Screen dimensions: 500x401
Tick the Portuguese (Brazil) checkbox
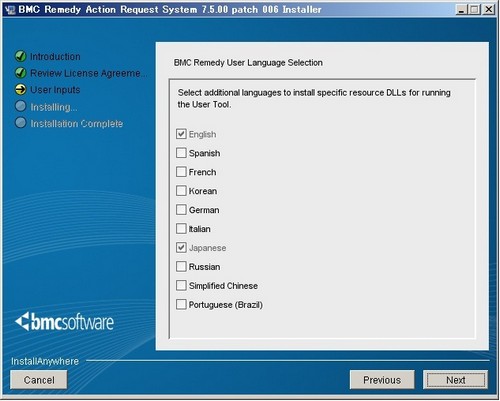181,304
